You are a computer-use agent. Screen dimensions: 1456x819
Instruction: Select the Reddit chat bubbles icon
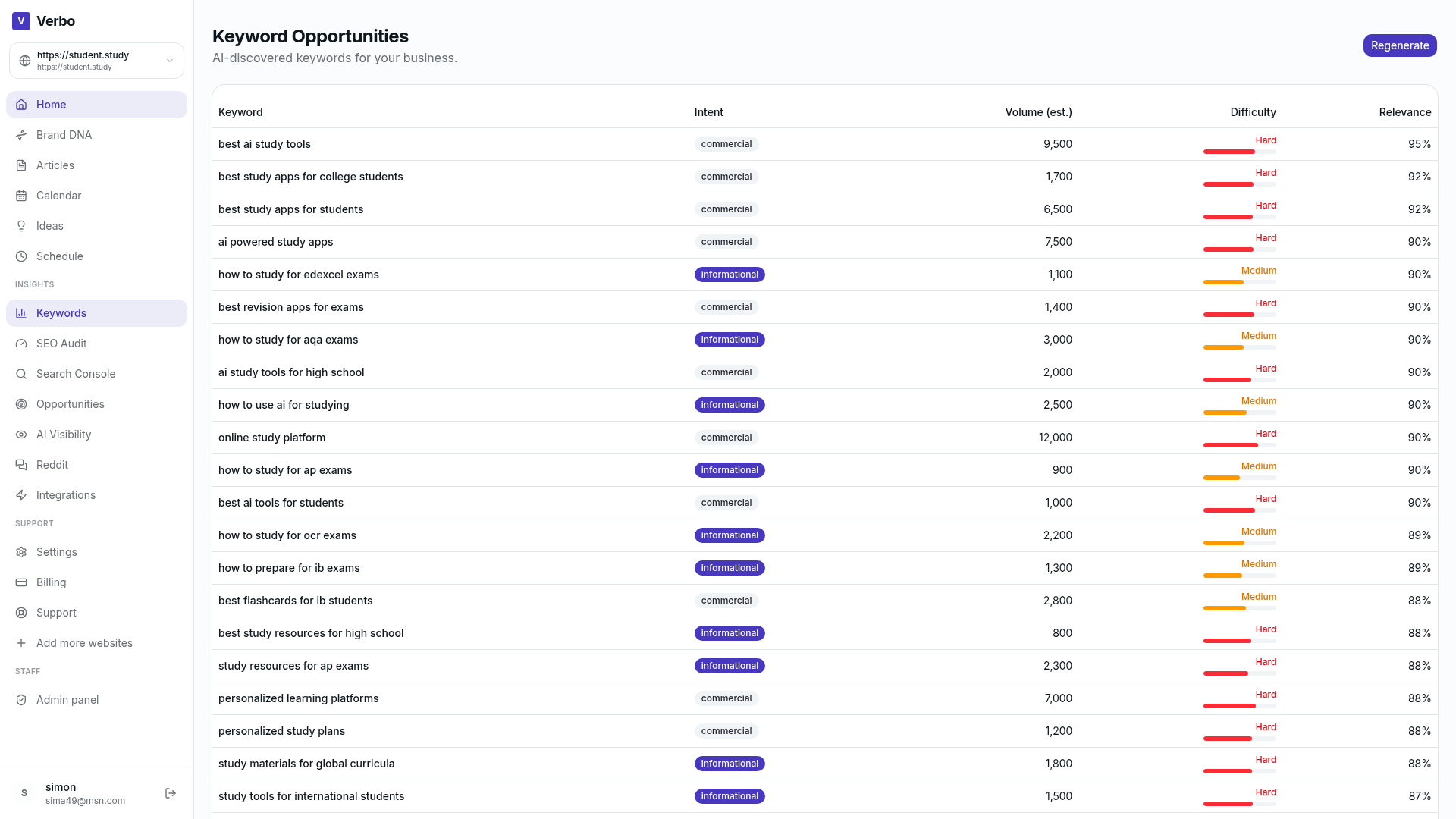point(21,465)
